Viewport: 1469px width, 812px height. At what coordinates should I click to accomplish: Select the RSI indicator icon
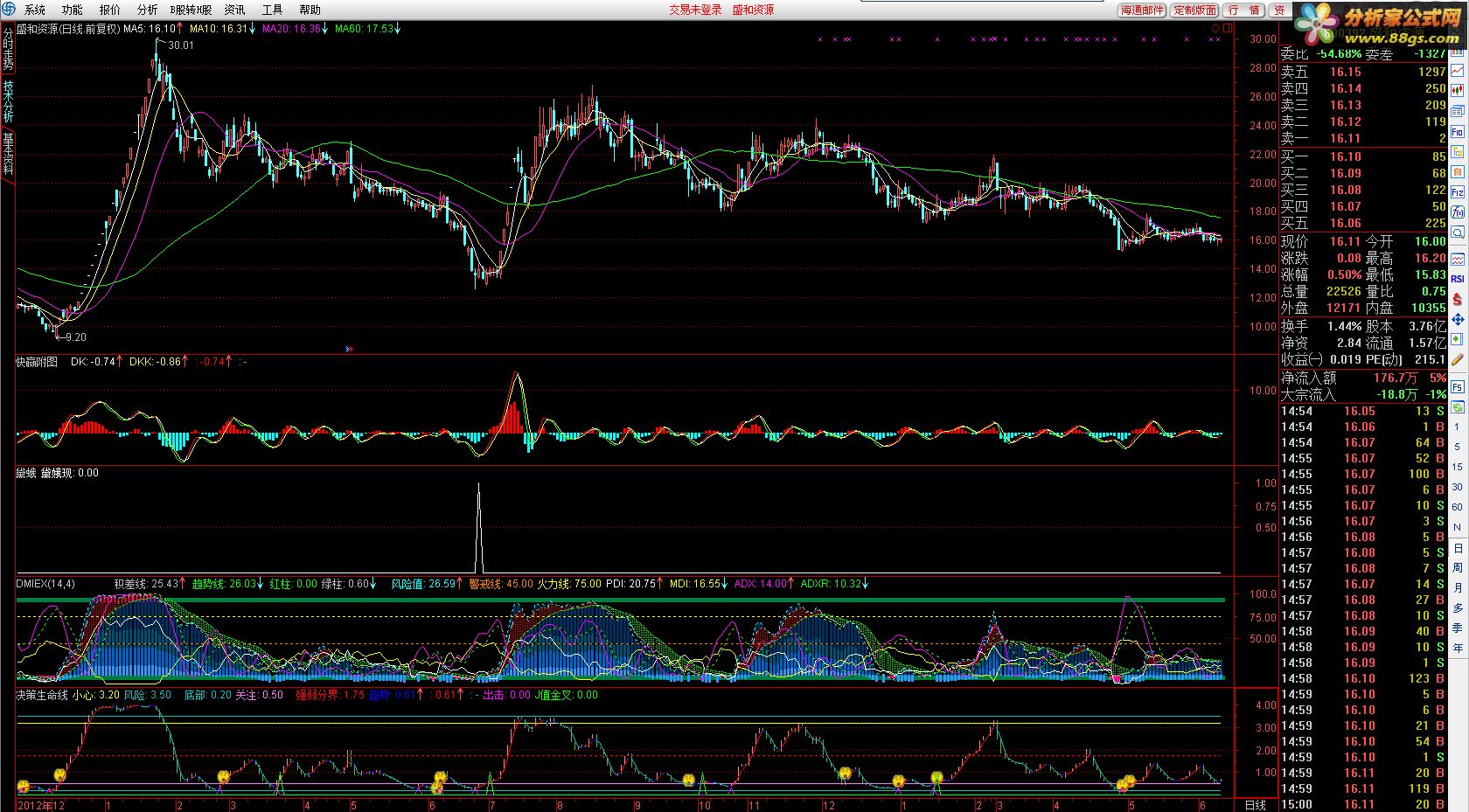[x=1458, y=279]
